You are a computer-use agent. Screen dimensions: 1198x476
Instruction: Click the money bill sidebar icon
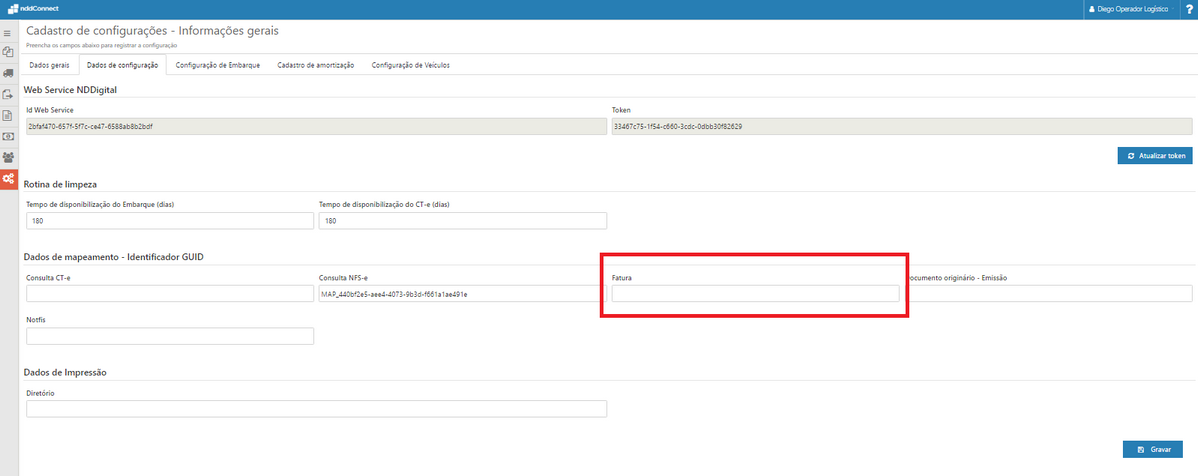pyautogui.click(x=8, y=136)
